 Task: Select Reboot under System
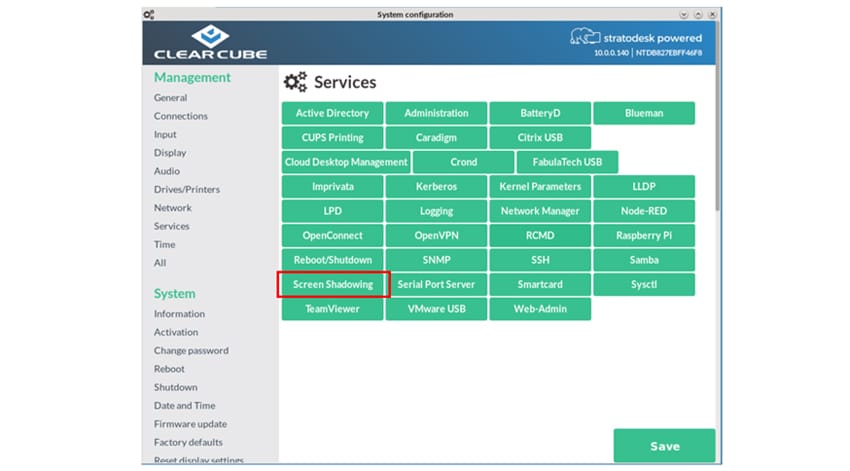[x=169, y=369]
